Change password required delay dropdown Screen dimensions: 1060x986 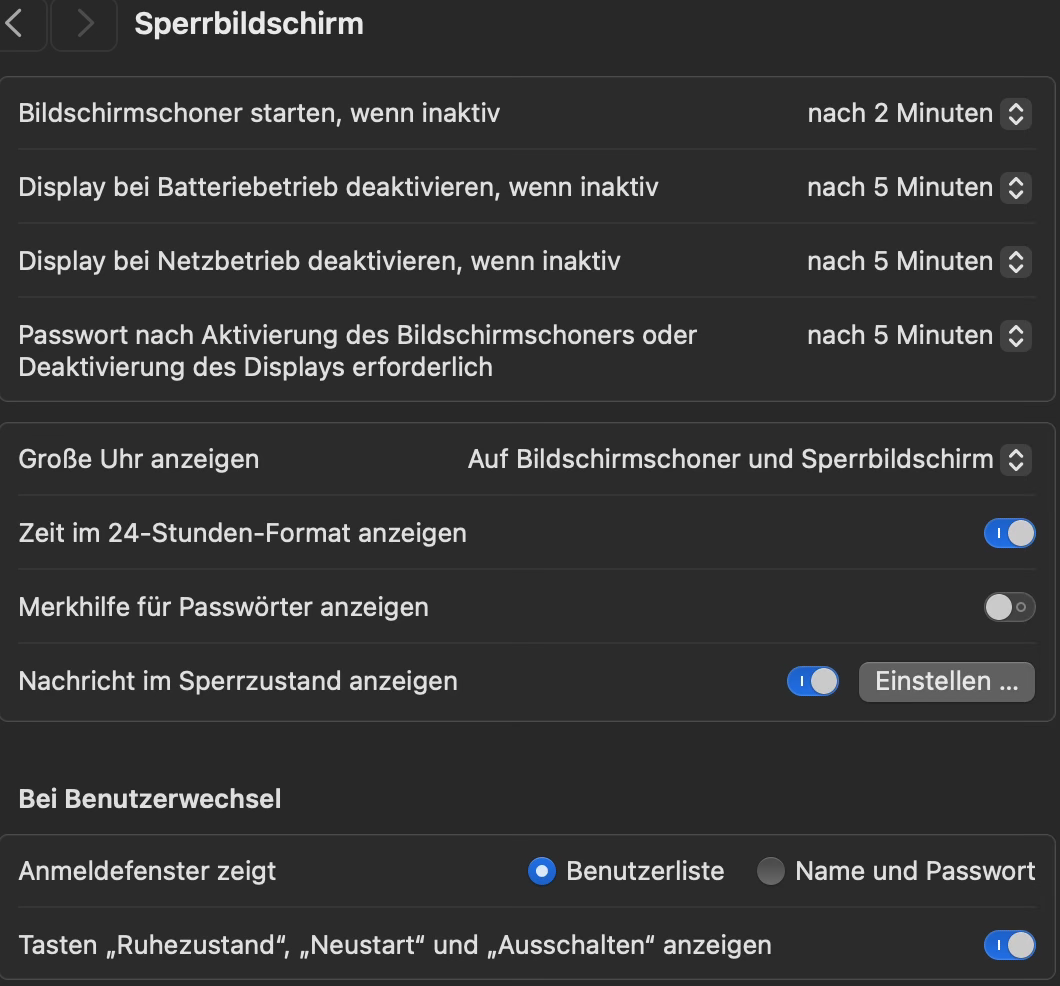918,335
